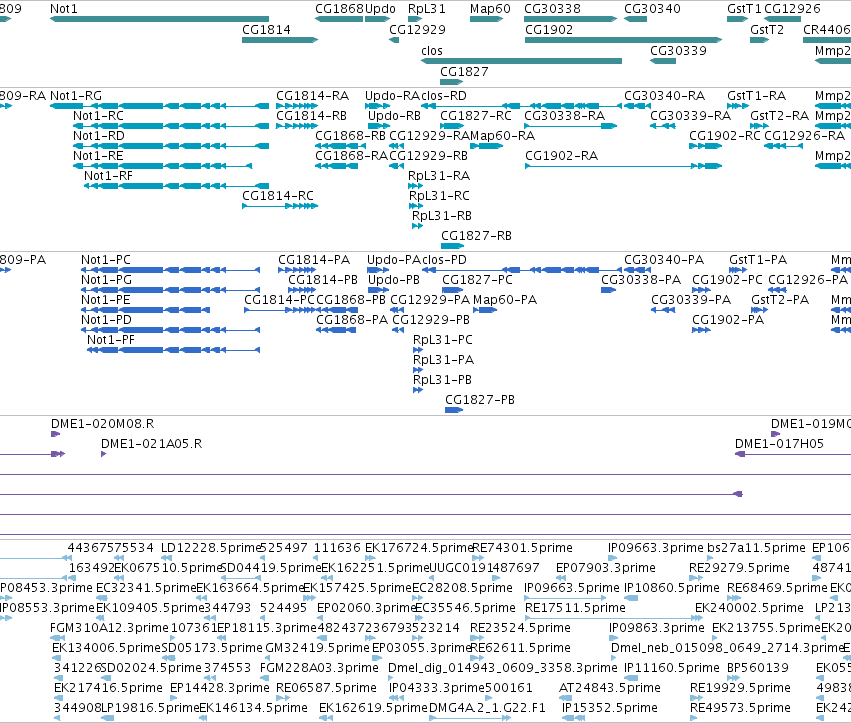Click the CG12929 gene label

(x=417, y=29)
